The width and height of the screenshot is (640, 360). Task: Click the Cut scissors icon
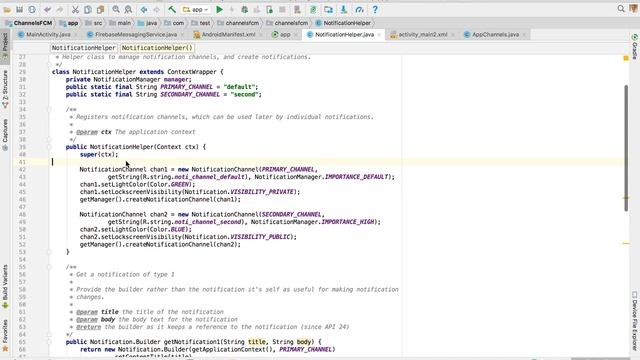76,9
